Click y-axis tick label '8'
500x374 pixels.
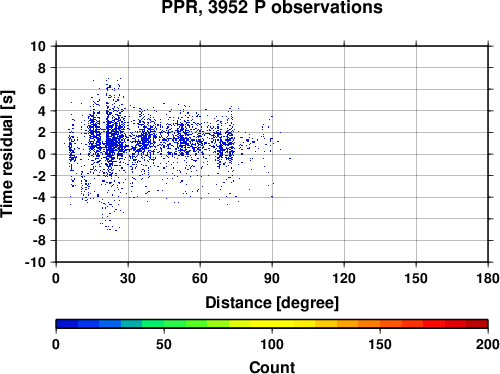click(42, 68)
